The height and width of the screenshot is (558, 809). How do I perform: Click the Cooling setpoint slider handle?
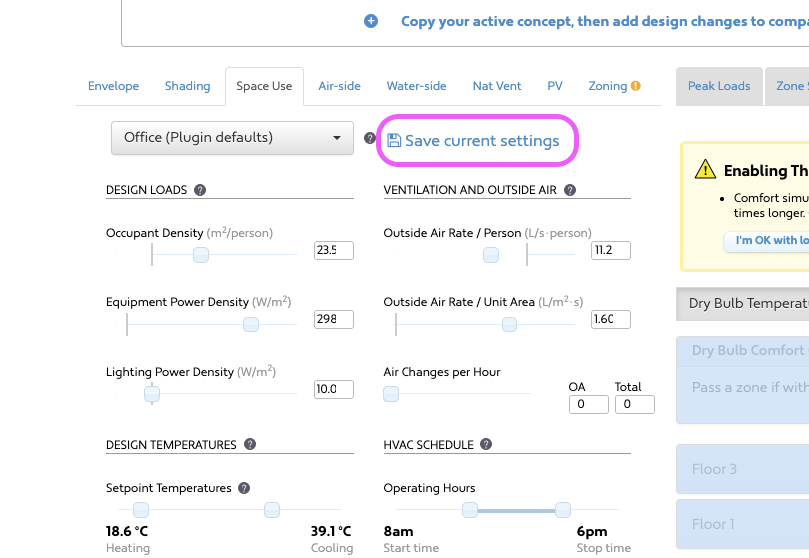pyautogui.click(x=272, y=510)
